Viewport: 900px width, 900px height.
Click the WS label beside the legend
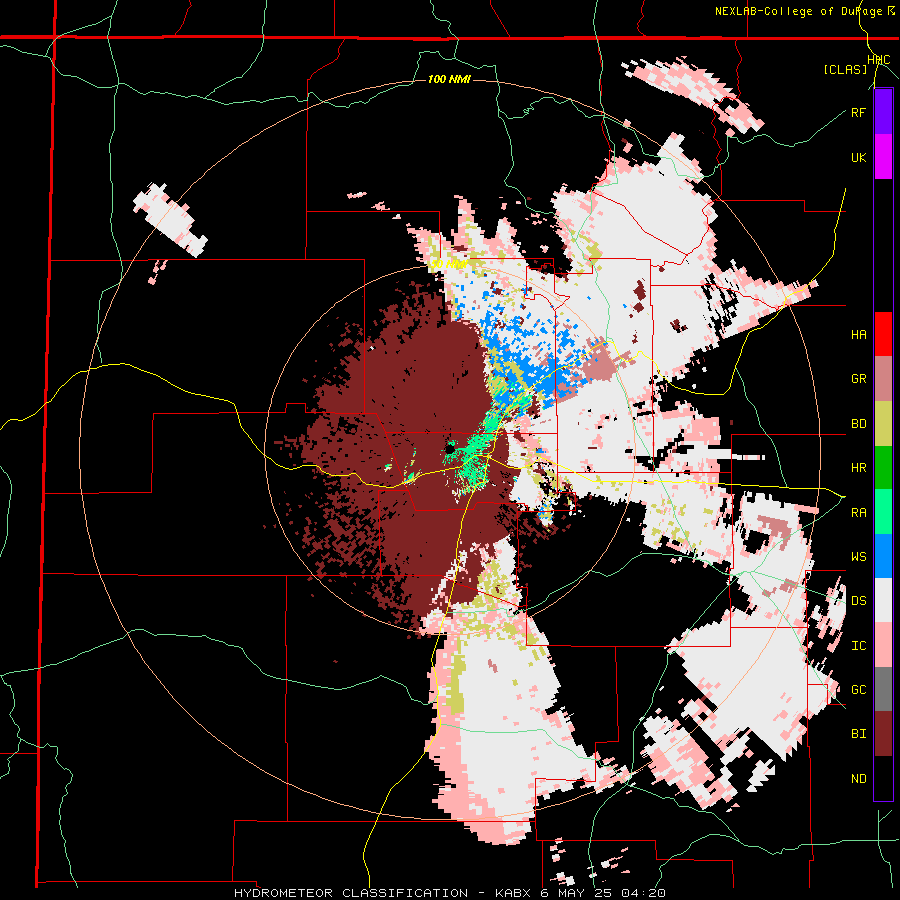(x=858, y=557)
